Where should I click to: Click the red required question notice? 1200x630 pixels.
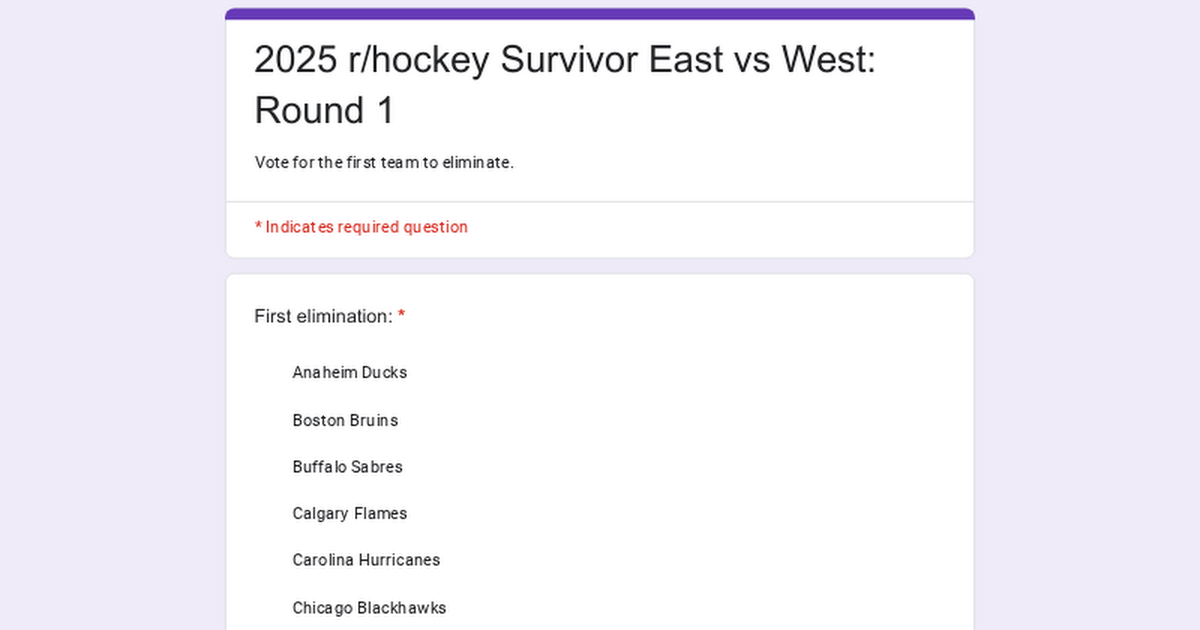click(361, 227)
